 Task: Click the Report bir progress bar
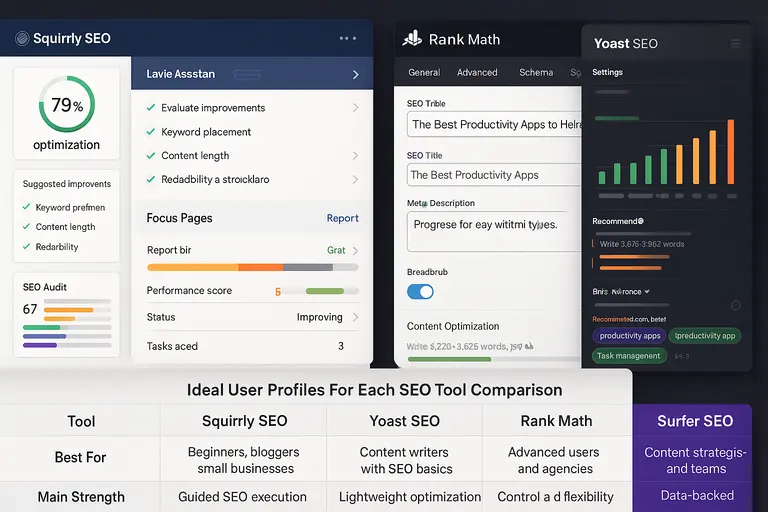click(253, 268)
